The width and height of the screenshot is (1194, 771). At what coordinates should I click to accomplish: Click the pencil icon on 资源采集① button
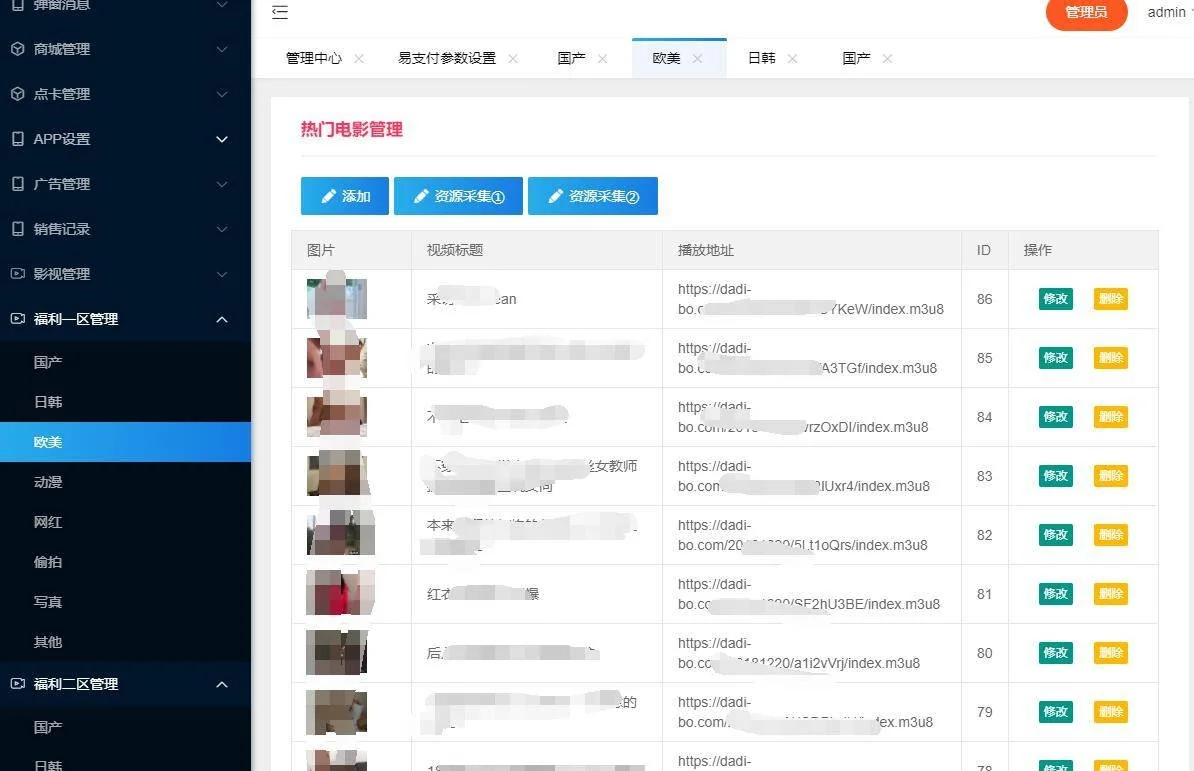tap(421, 197)
